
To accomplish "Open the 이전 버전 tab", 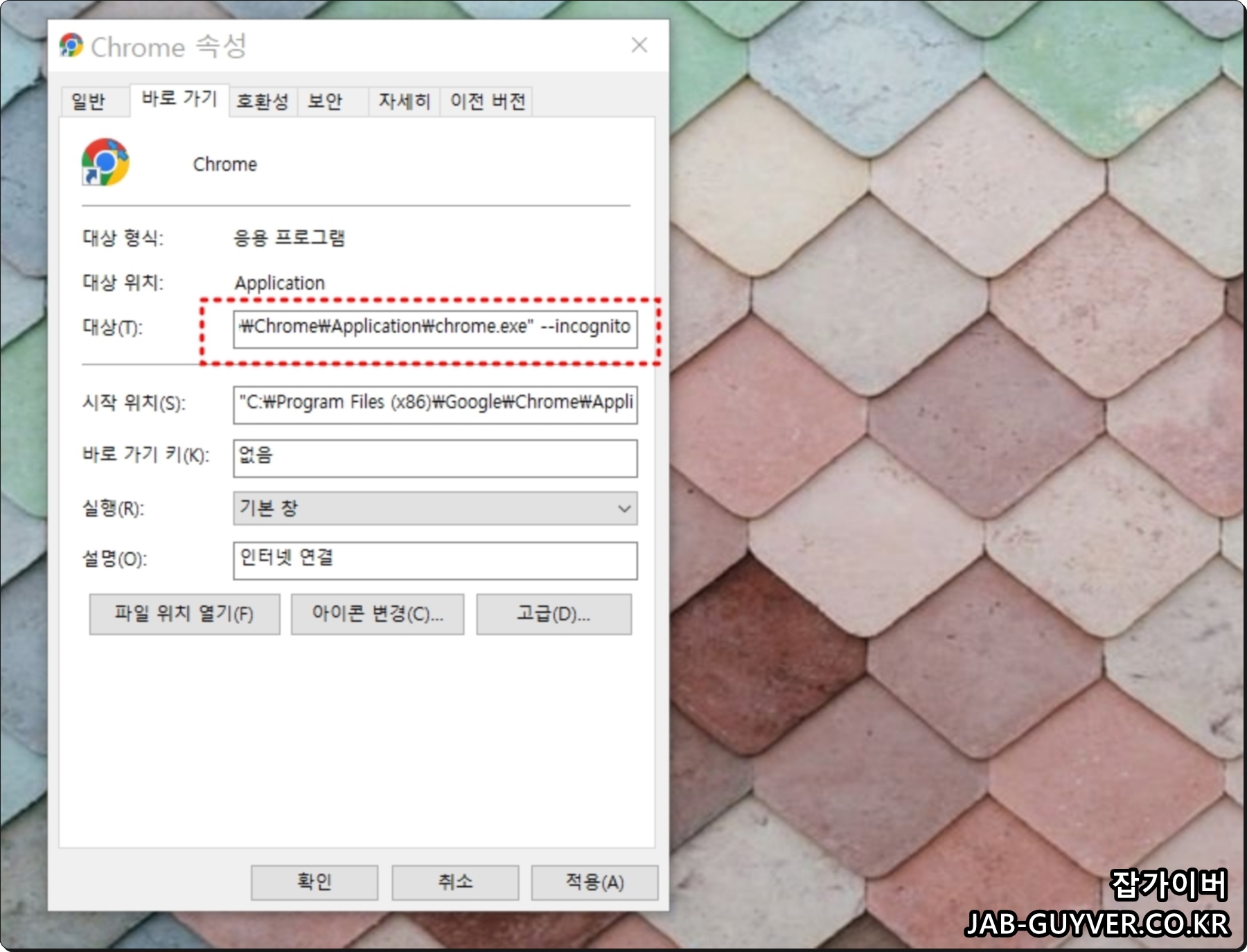I will (x=488, y=101).
